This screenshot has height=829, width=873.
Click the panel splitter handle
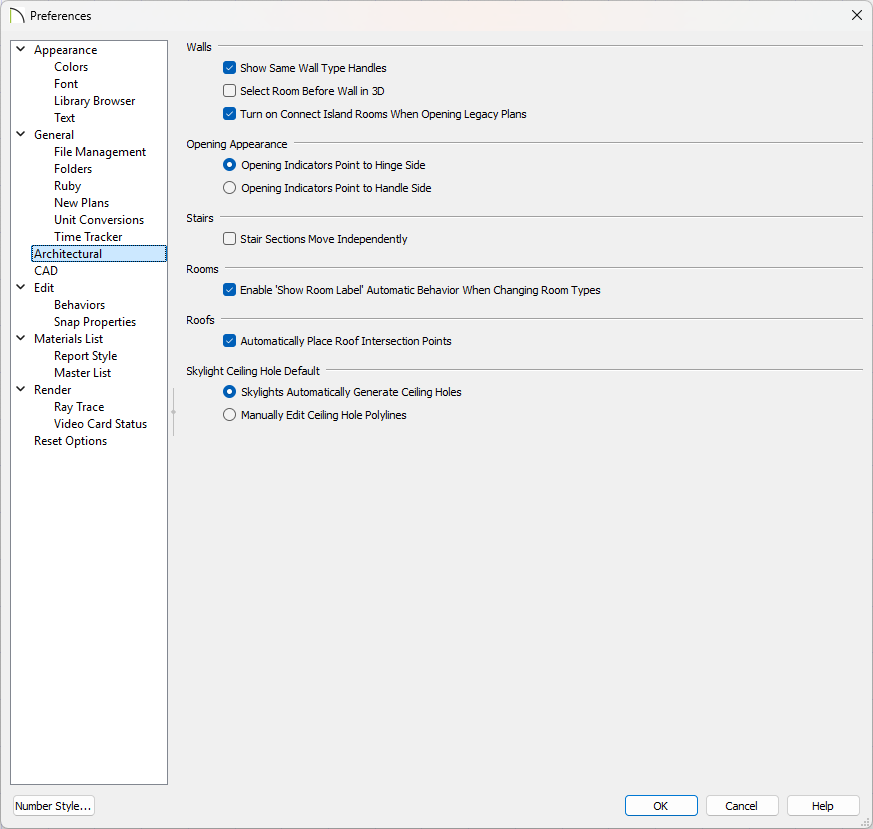click(173, 412)
